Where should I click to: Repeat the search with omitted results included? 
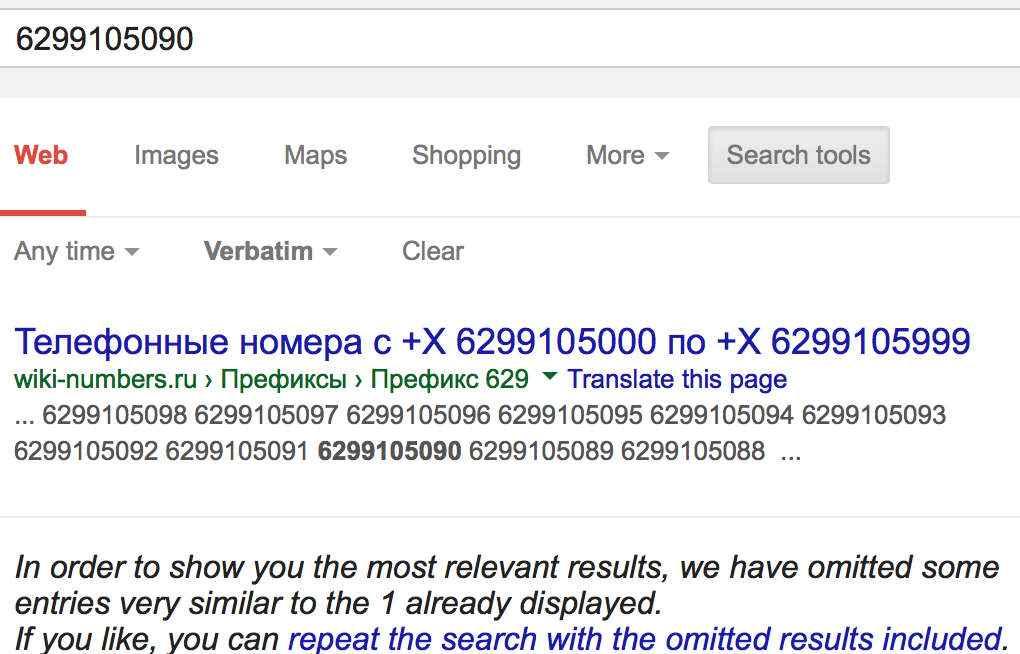645,637
